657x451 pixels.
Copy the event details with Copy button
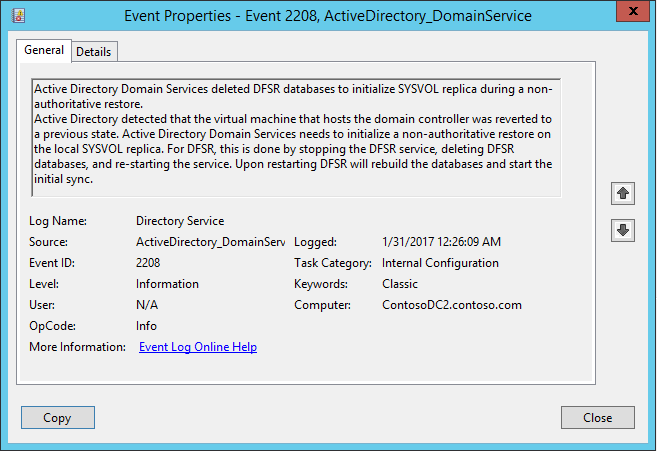tap(58, 417)
